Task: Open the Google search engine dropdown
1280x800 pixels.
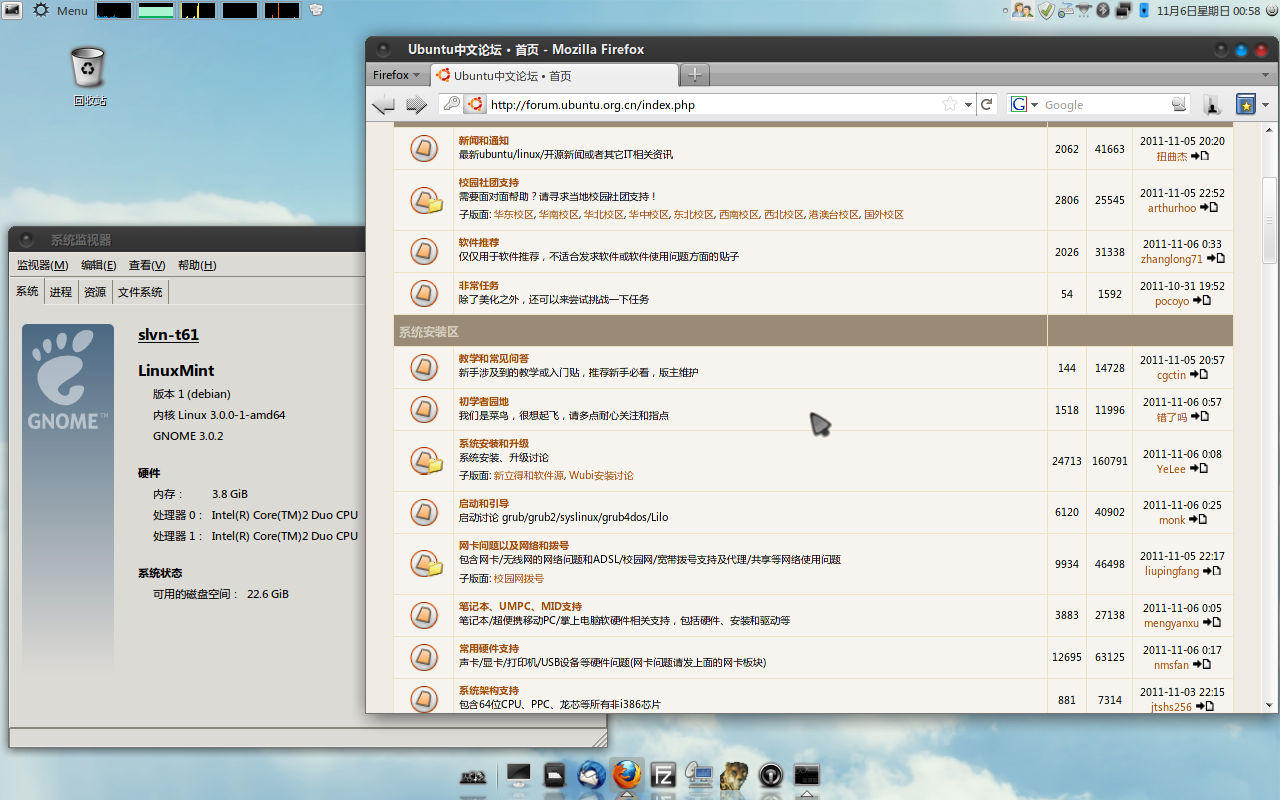Action: (x=1025, y=104)
